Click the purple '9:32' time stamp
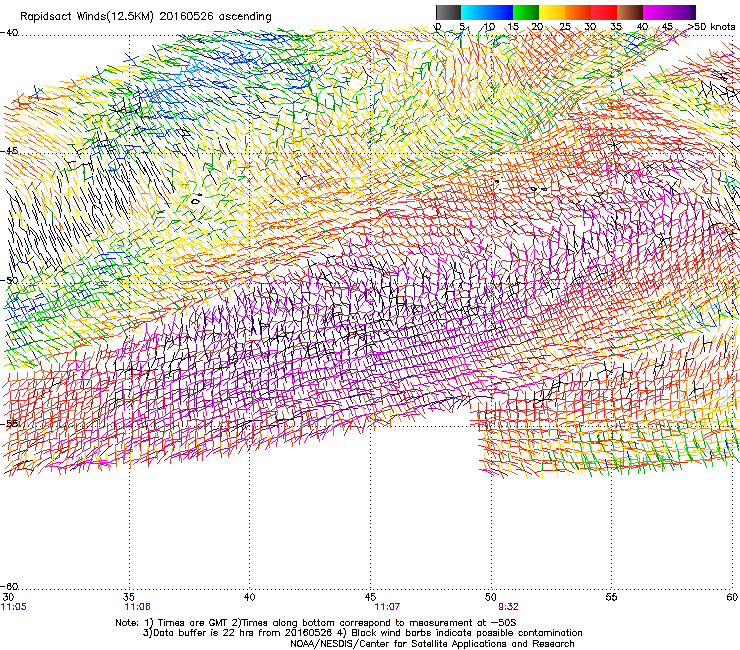This screenshot has width=740, height=650. [x=508, y=607]
